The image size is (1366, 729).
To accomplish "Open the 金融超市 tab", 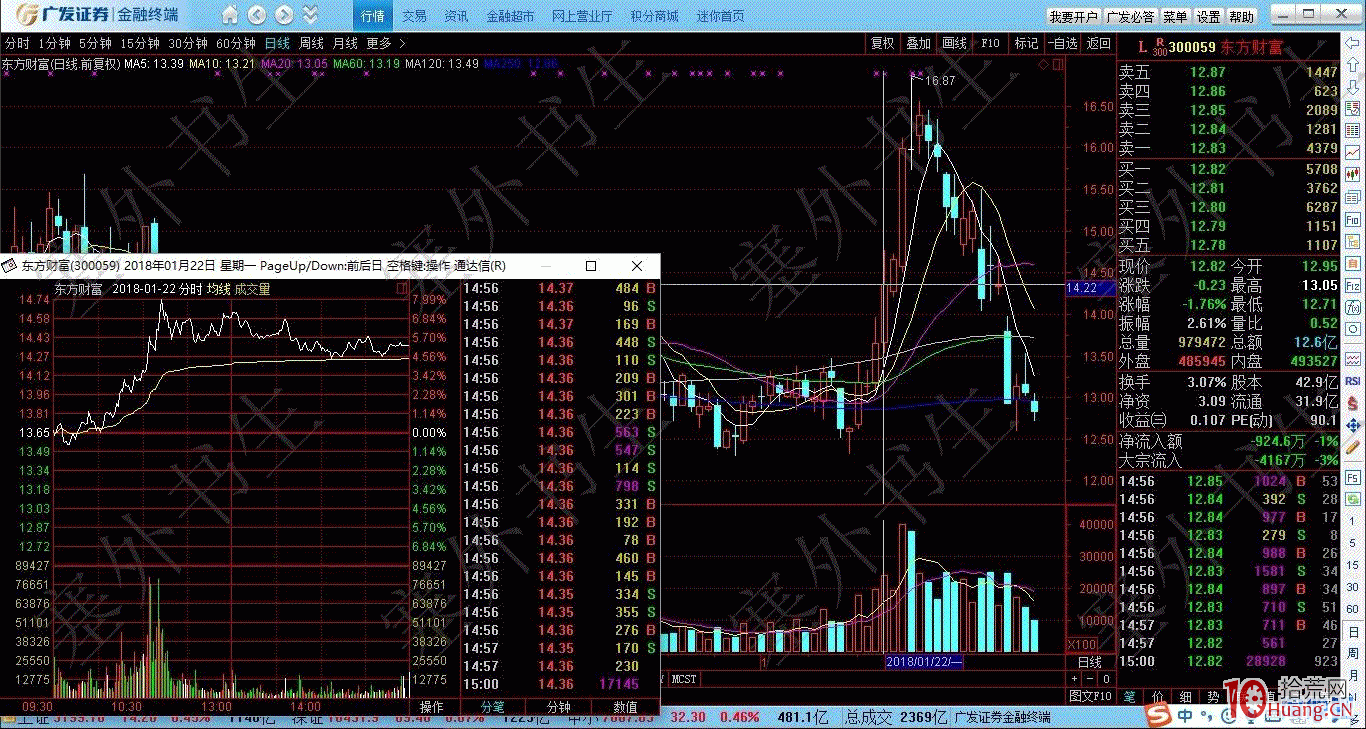I will [510, 16].
